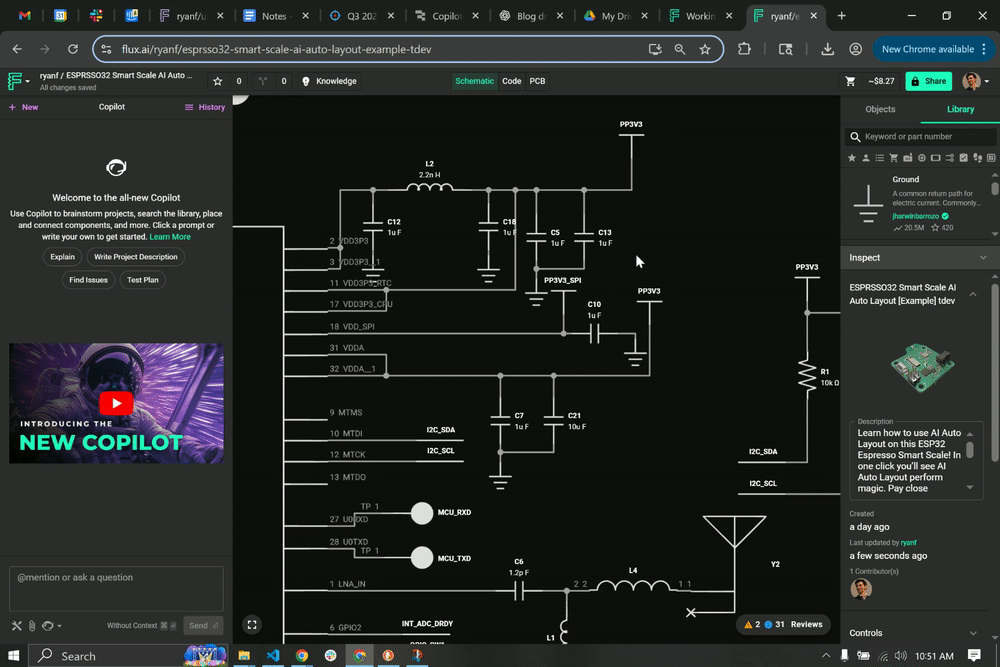Viewport: 1000px width, 667px height.
Task: Open the shopping cart filter in Library toolbar
Action: click(x=893, y=157)
